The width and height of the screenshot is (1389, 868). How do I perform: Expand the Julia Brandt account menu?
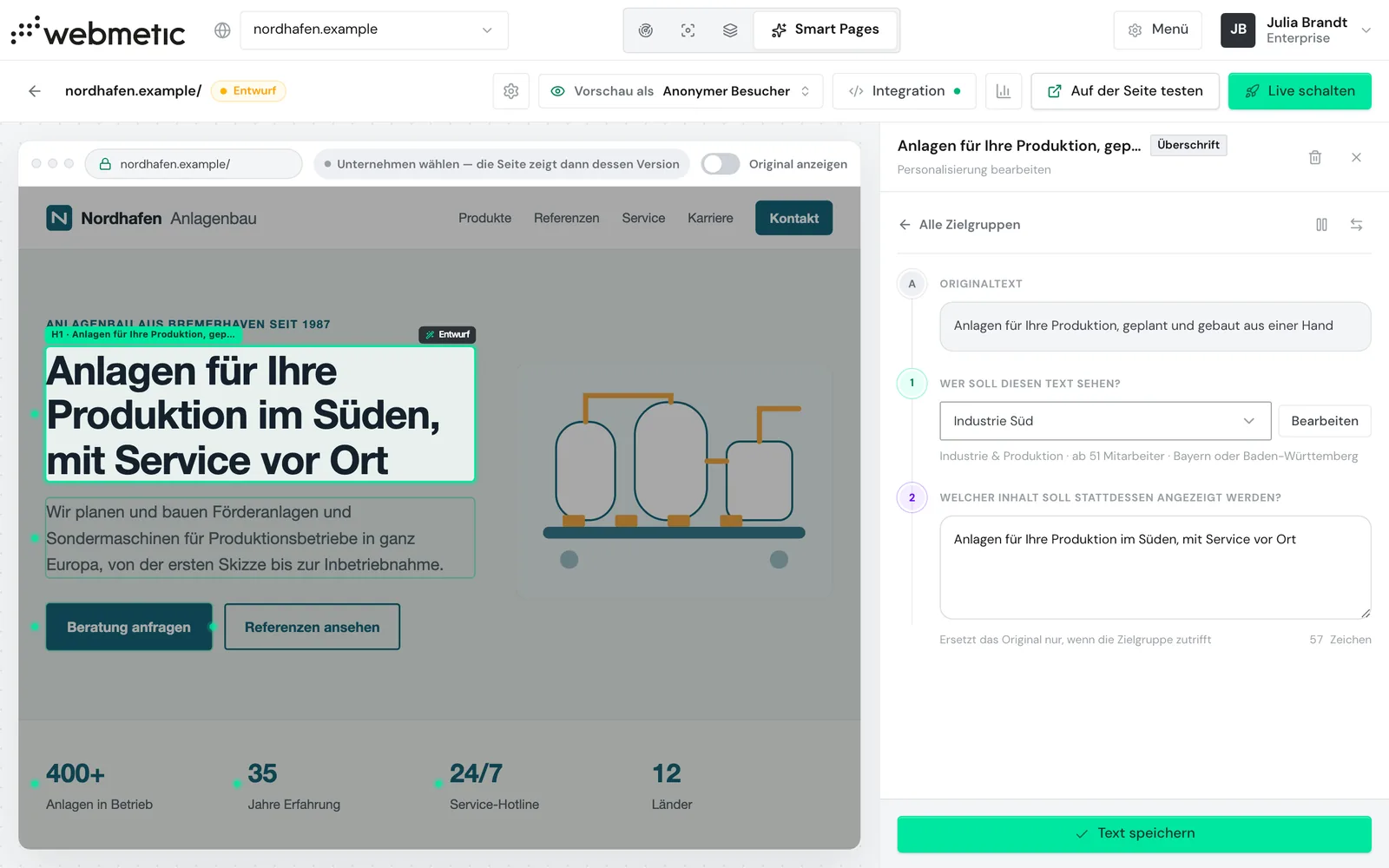[1366, 30]
